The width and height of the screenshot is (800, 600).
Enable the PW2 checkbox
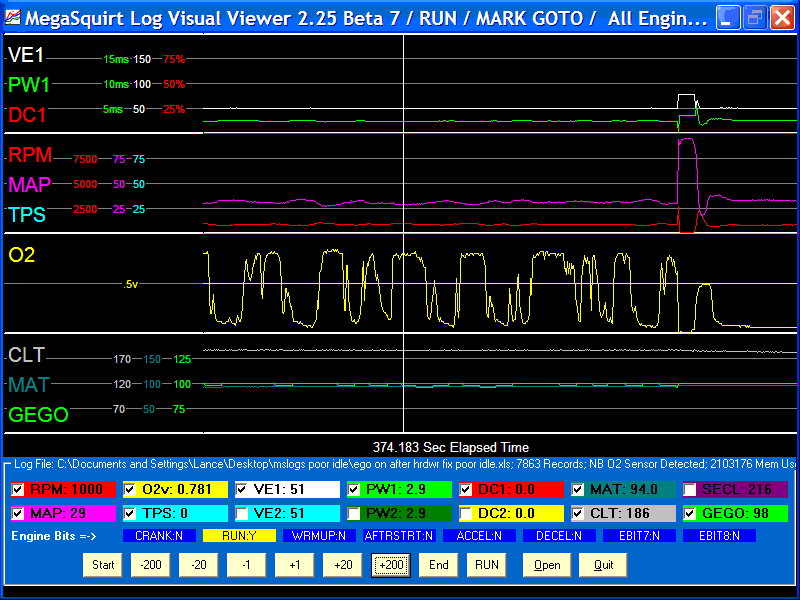point(354,513)
